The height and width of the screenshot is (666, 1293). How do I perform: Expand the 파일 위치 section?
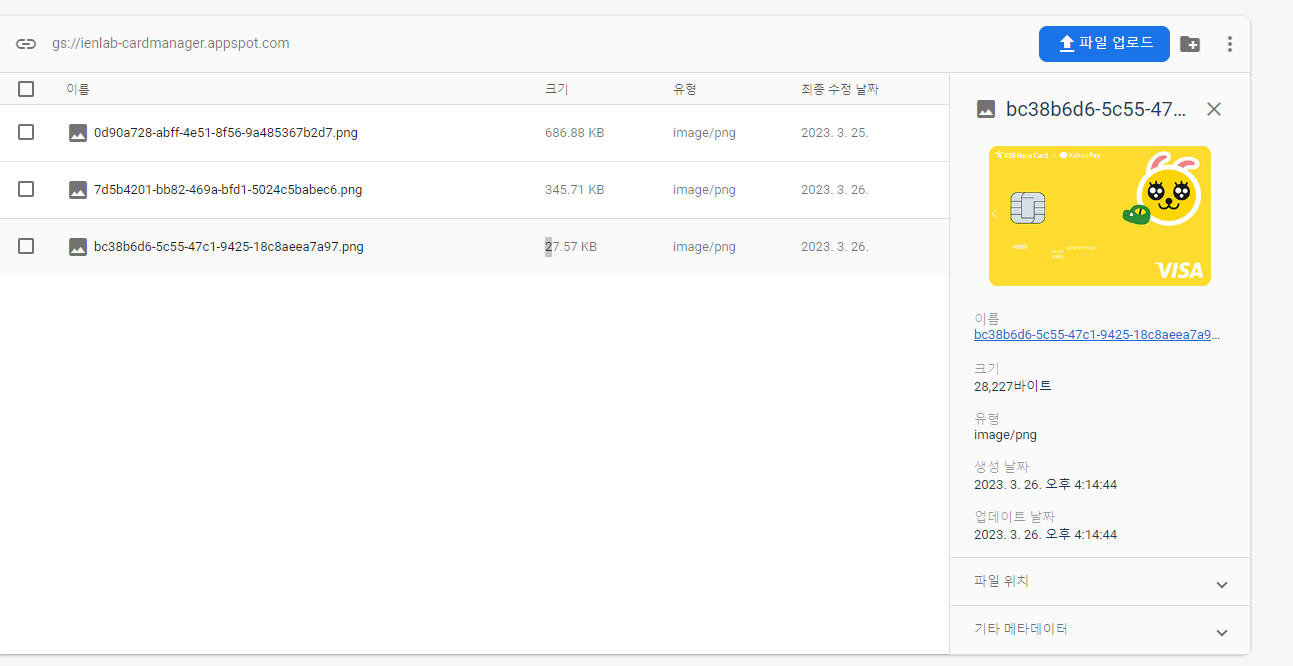tap(1100, 582)
